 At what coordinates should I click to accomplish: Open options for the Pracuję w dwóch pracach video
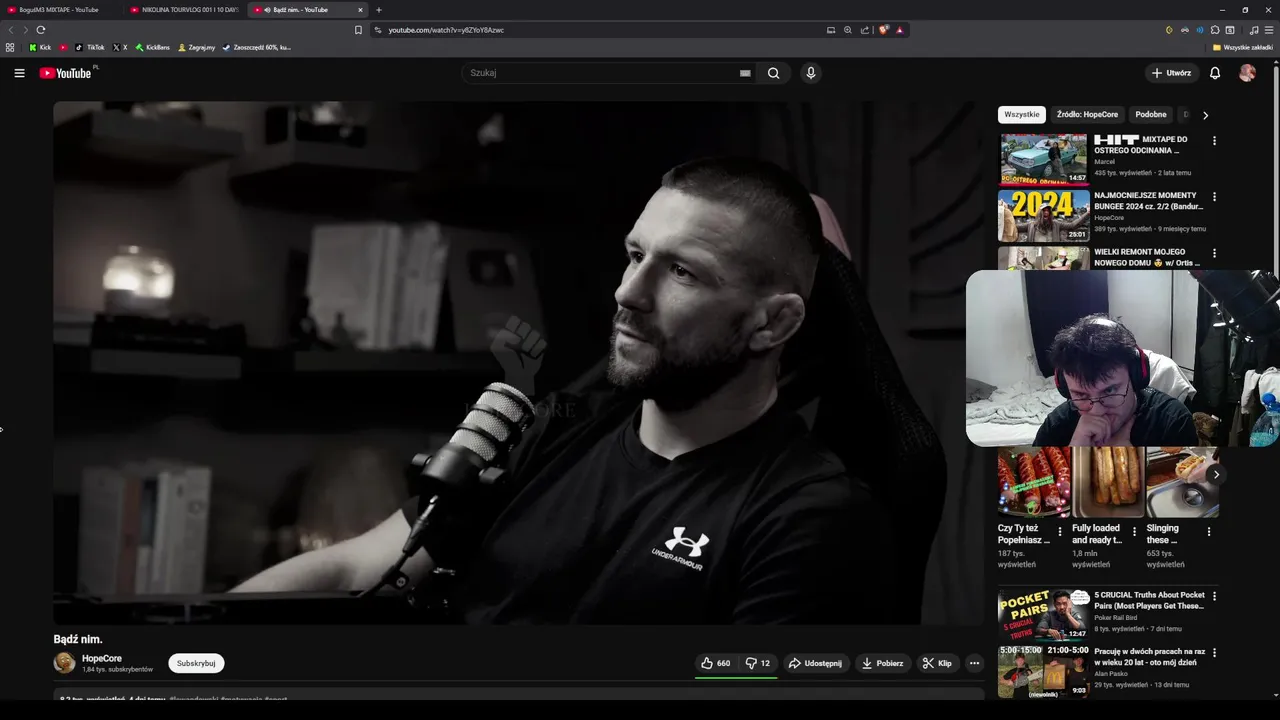click(x=1214, y=653)
